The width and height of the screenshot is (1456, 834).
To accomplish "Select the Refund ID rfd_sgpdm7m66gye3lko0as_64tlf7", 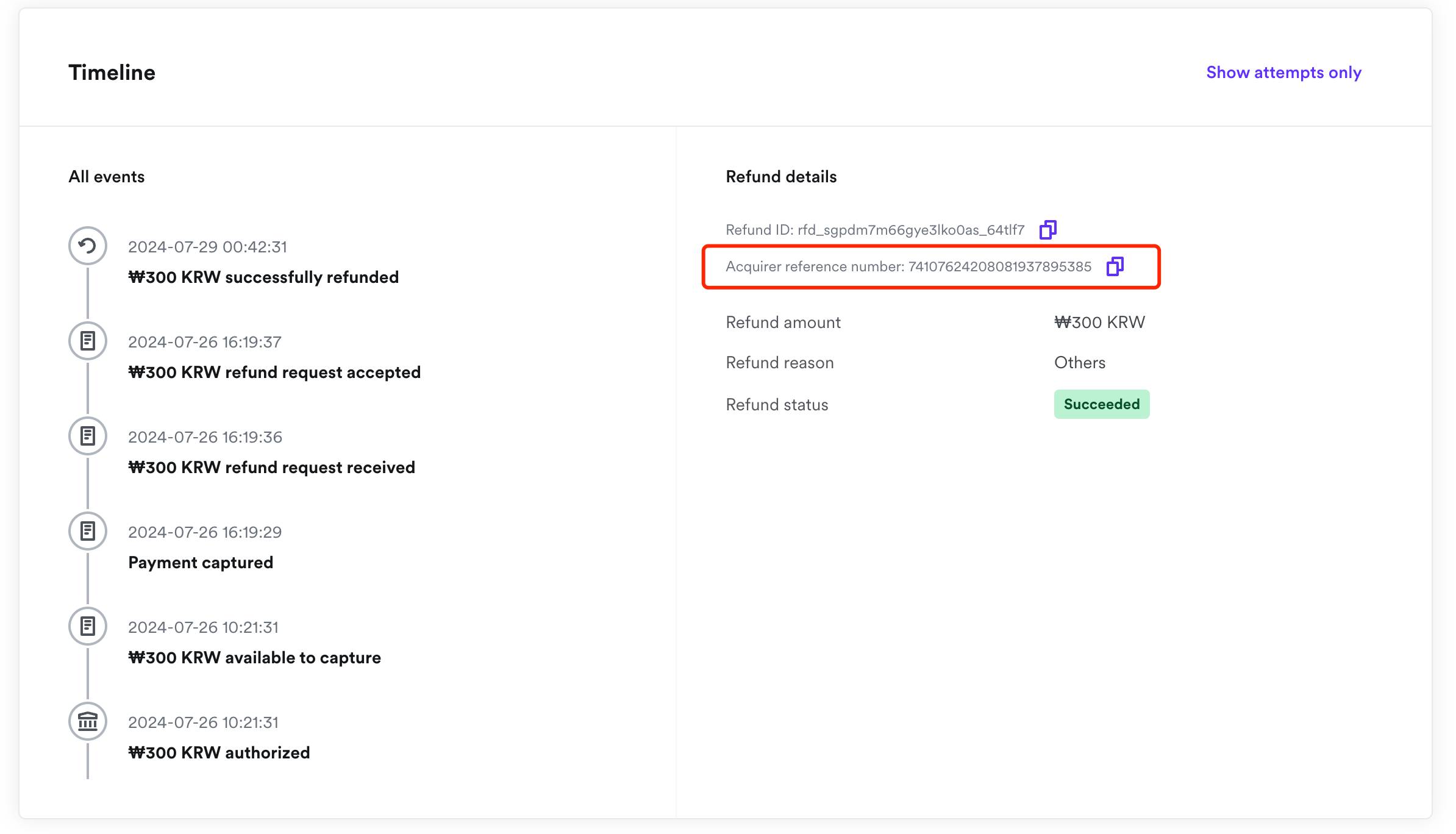I will [911, 230].
